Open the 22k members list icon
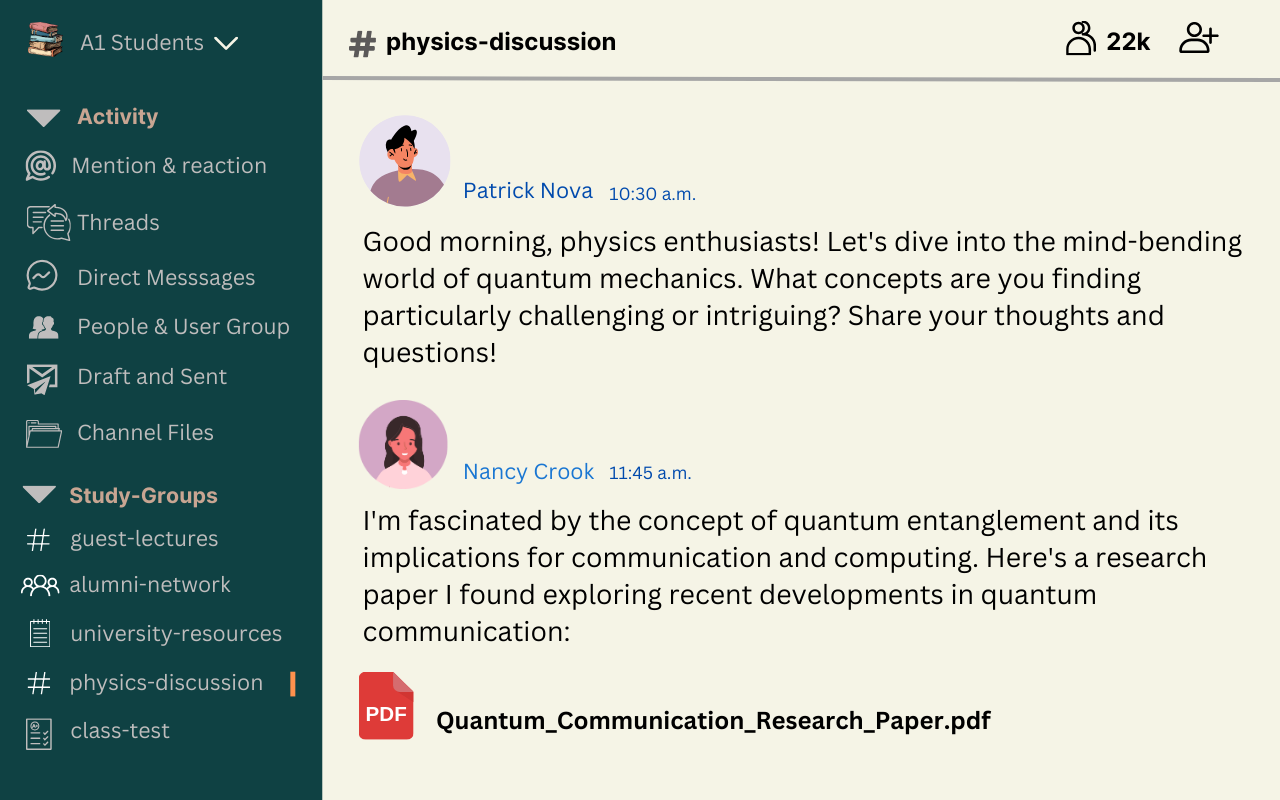The image size is (1280, 800). click(1080, 40)
